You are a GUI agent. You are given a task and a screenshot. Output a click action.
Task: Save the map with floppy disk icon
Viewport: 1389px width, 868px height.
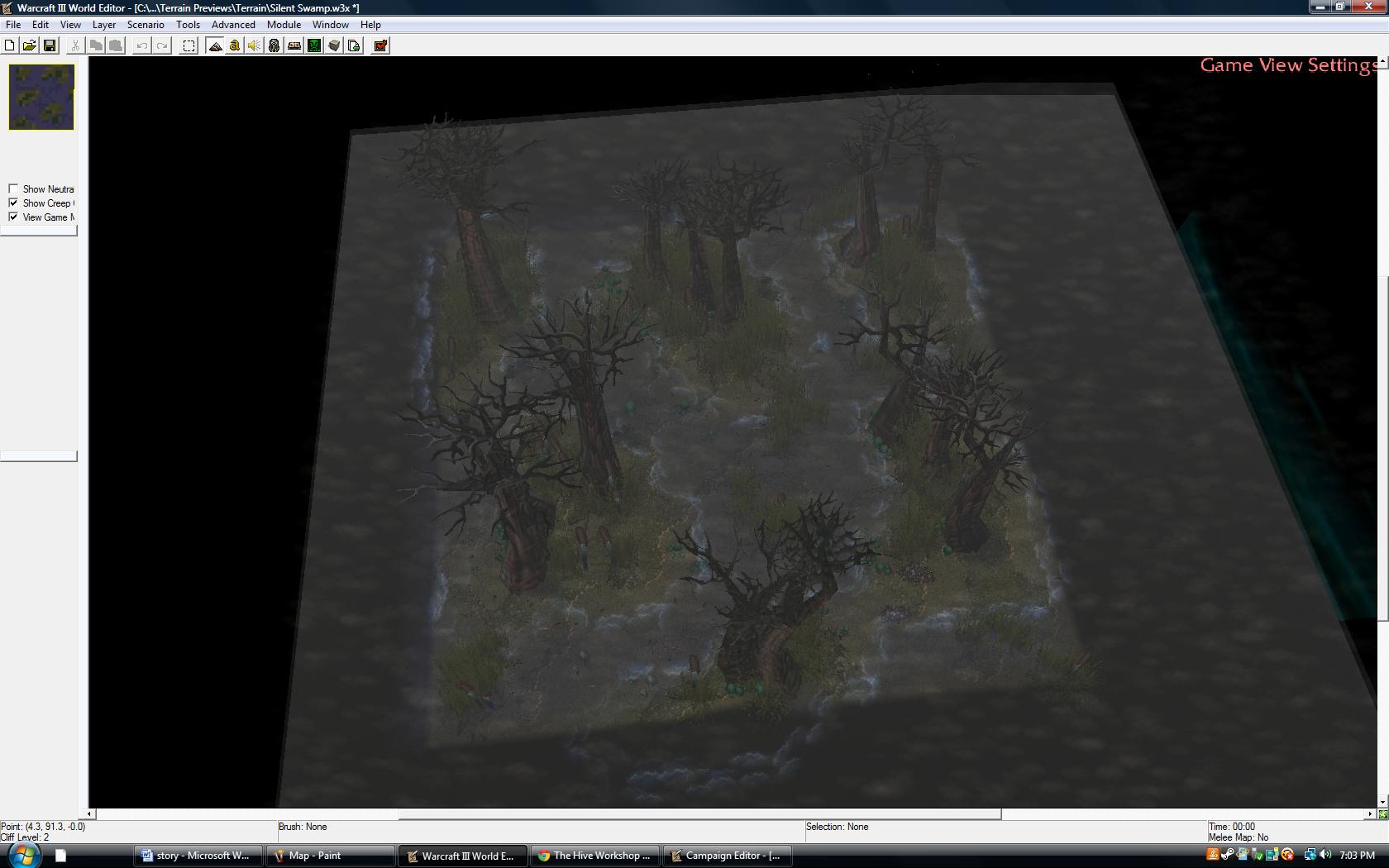pyautogui.click(x=50, y=45)
